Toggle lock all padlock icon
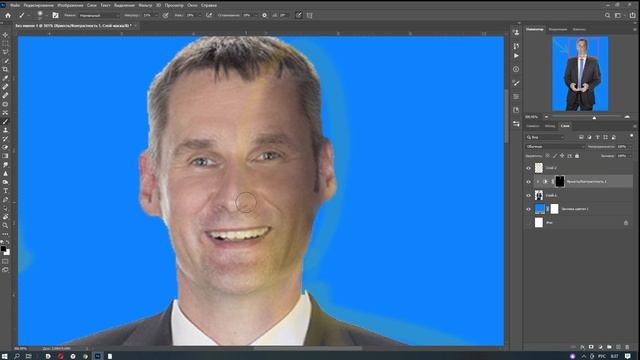The height and width of the screenshot is (360, 640). [577, 156]
